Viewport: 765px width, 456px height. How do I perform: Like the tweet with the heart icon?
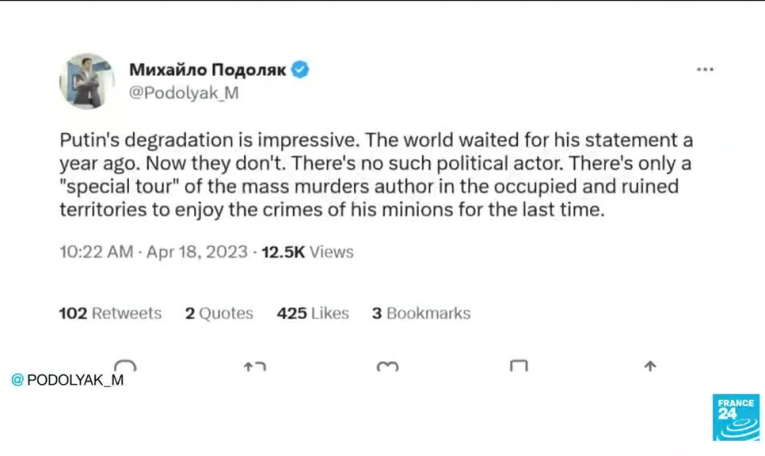coord(387,367)
